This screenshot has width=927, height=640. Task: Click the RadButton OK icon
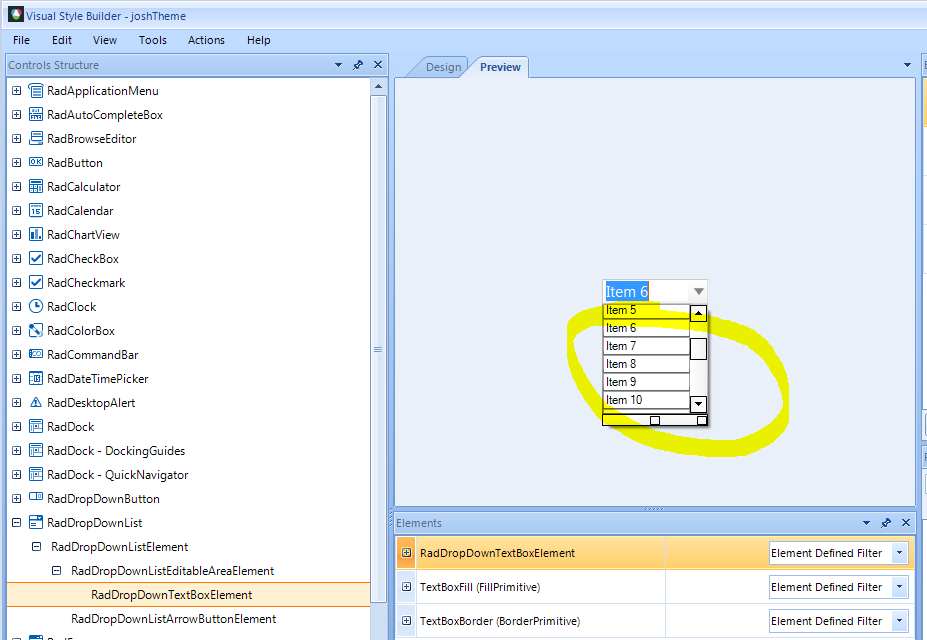click(x=36, y=162)
